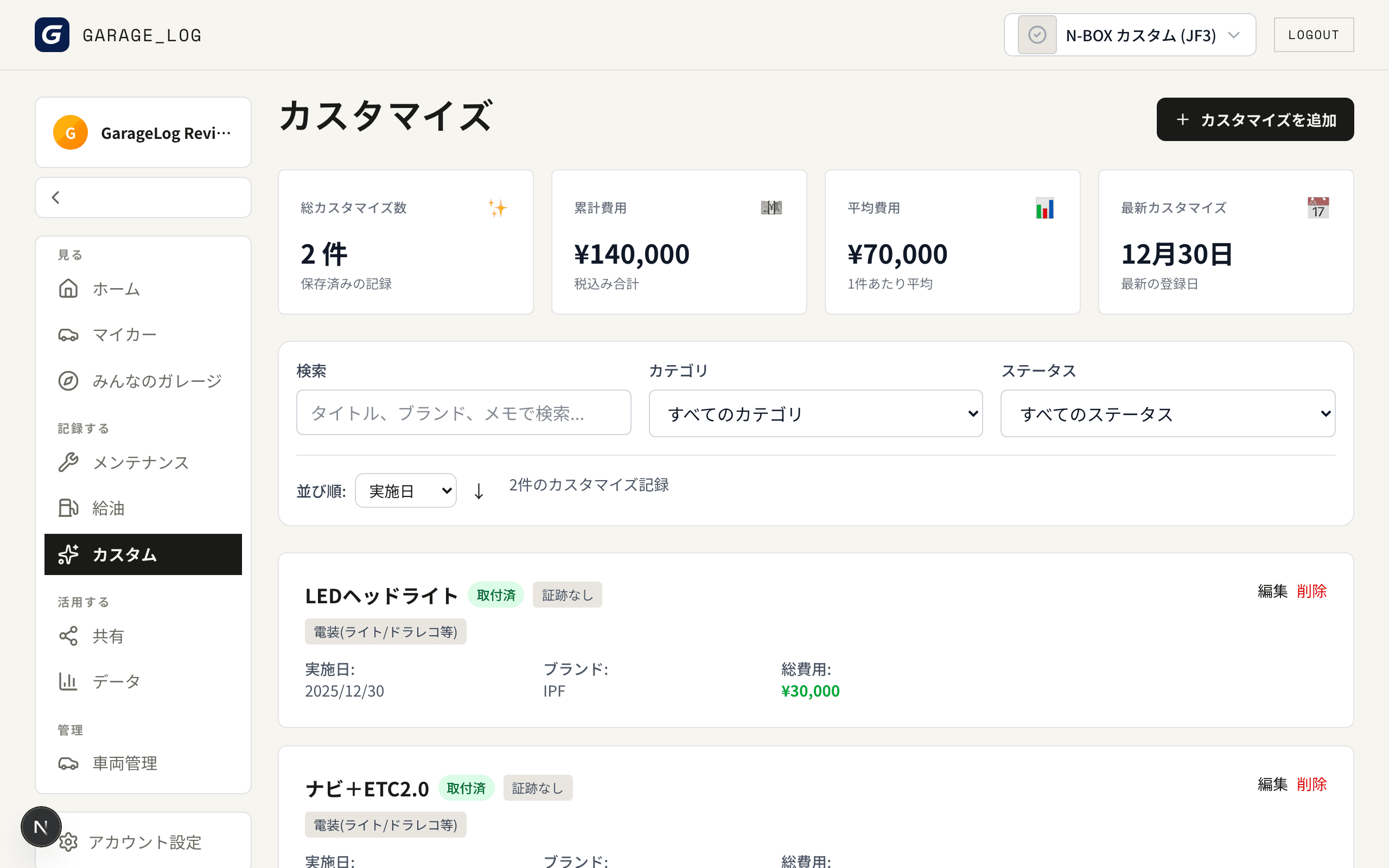Viewport: 1389px width, 868px height.
Task: Click 証跡なし badge on ナビ＋ETC2.0
Action: pos(538,788)
